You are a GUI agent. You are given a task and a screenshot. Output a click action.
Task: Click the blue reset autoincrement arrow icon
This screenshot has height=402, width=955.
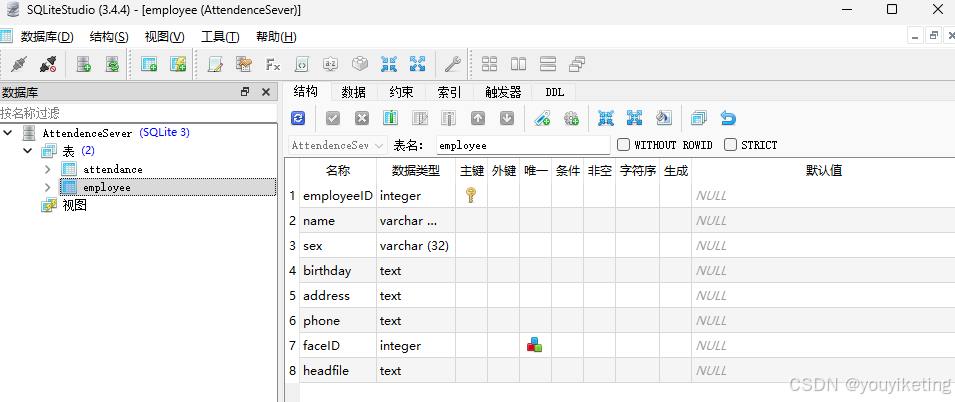[x=728, y=118]
